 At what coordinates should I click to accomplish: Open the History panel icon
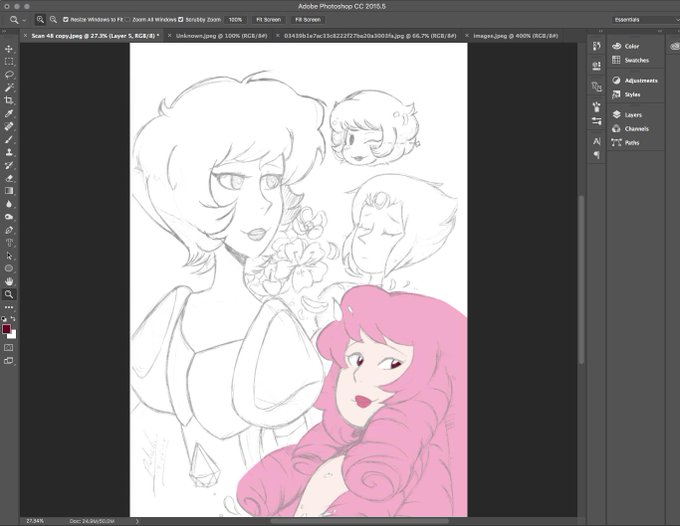pos(597,46)
